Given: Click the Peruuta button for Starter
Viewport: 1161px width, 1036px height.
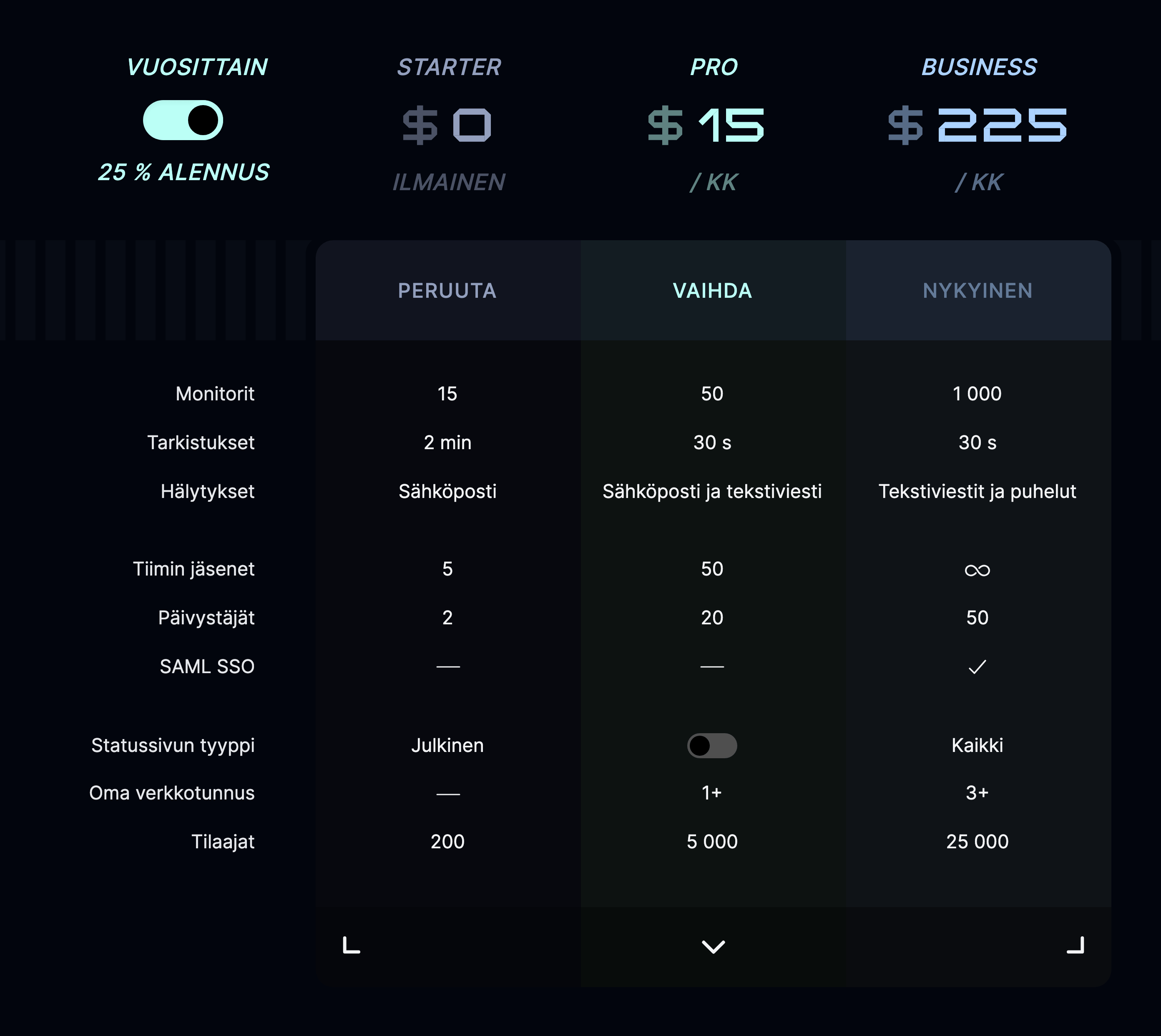Looking at the screenshot, I should [448, 290].
